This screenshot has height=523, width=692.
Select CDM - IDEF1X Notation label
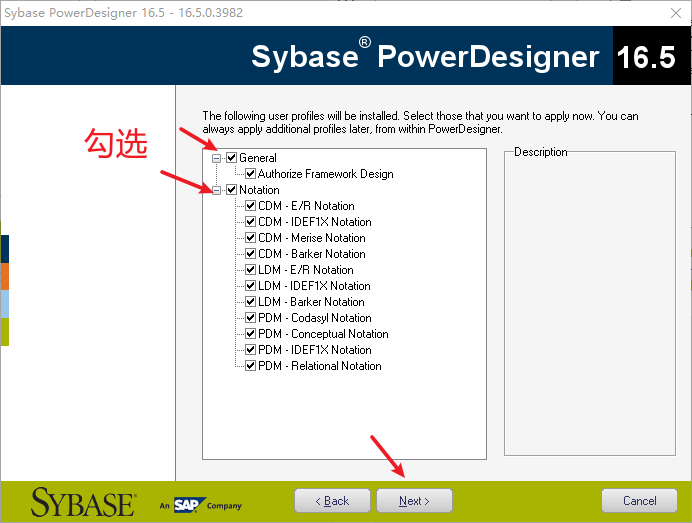(315, 222)
